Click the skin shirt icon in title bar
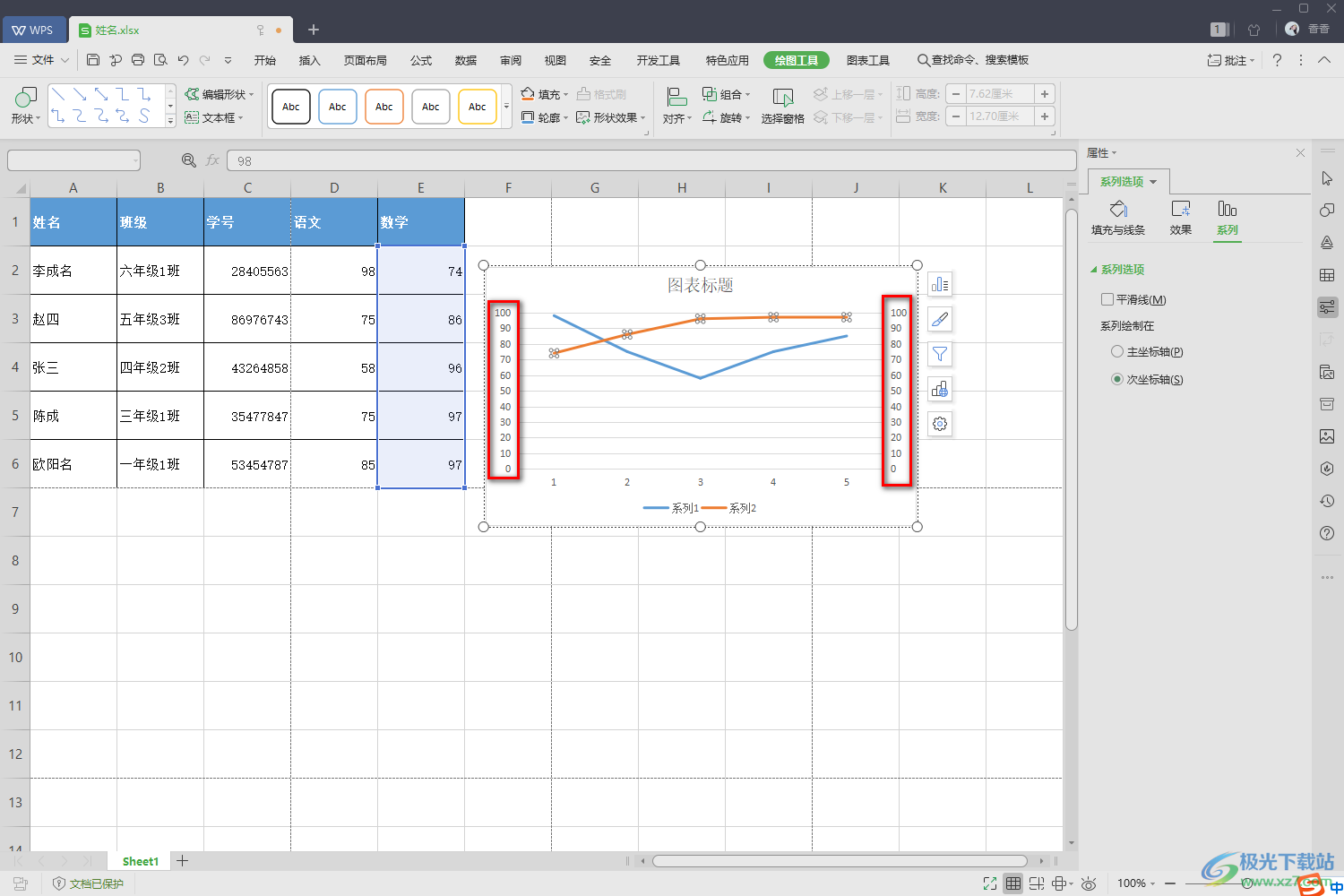 pos(1254,30)
